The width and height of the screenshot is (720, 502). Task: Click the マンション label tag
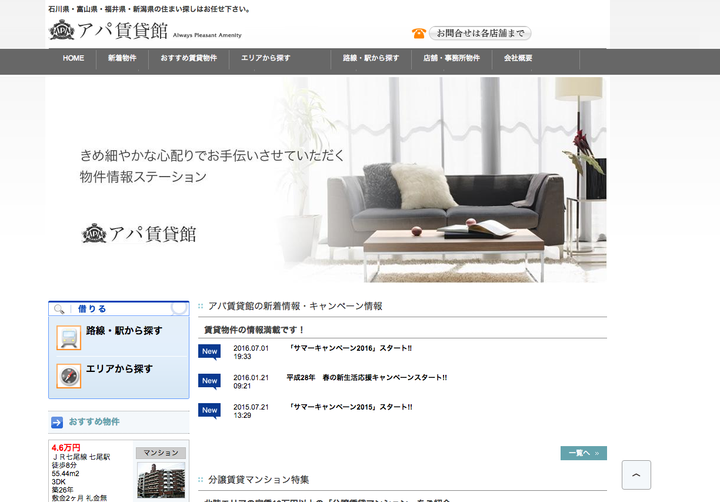coord(161,453)
